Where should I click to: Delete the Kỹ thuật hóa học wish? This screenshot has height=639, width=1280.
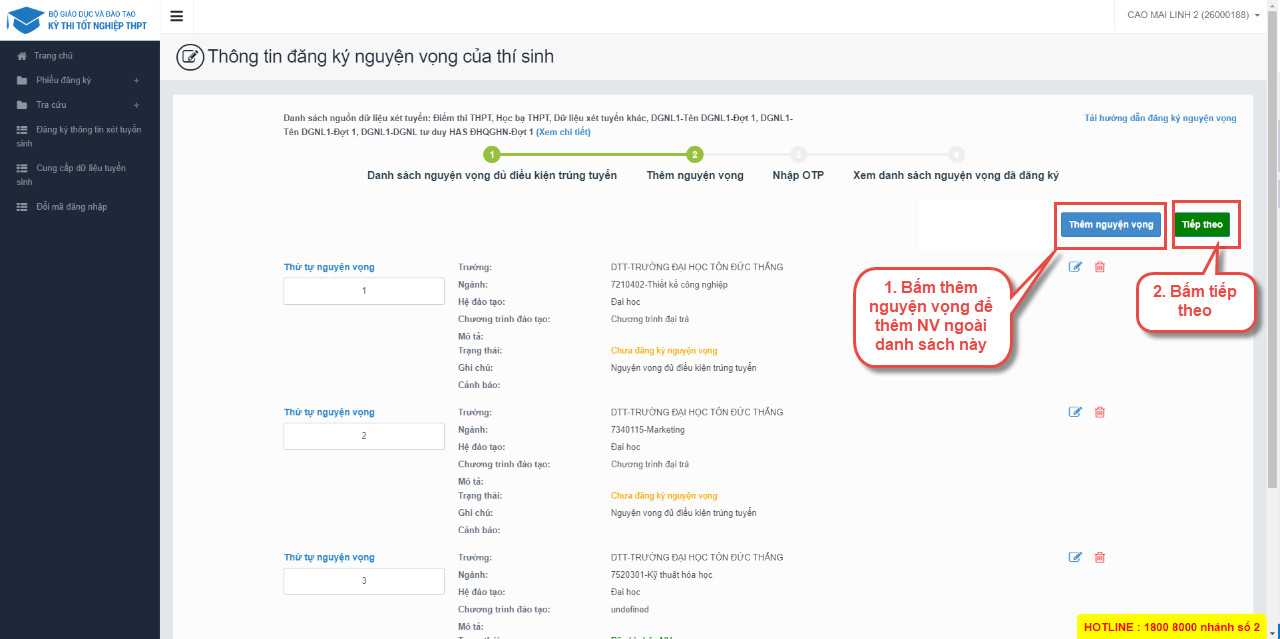pos(1100,557)
